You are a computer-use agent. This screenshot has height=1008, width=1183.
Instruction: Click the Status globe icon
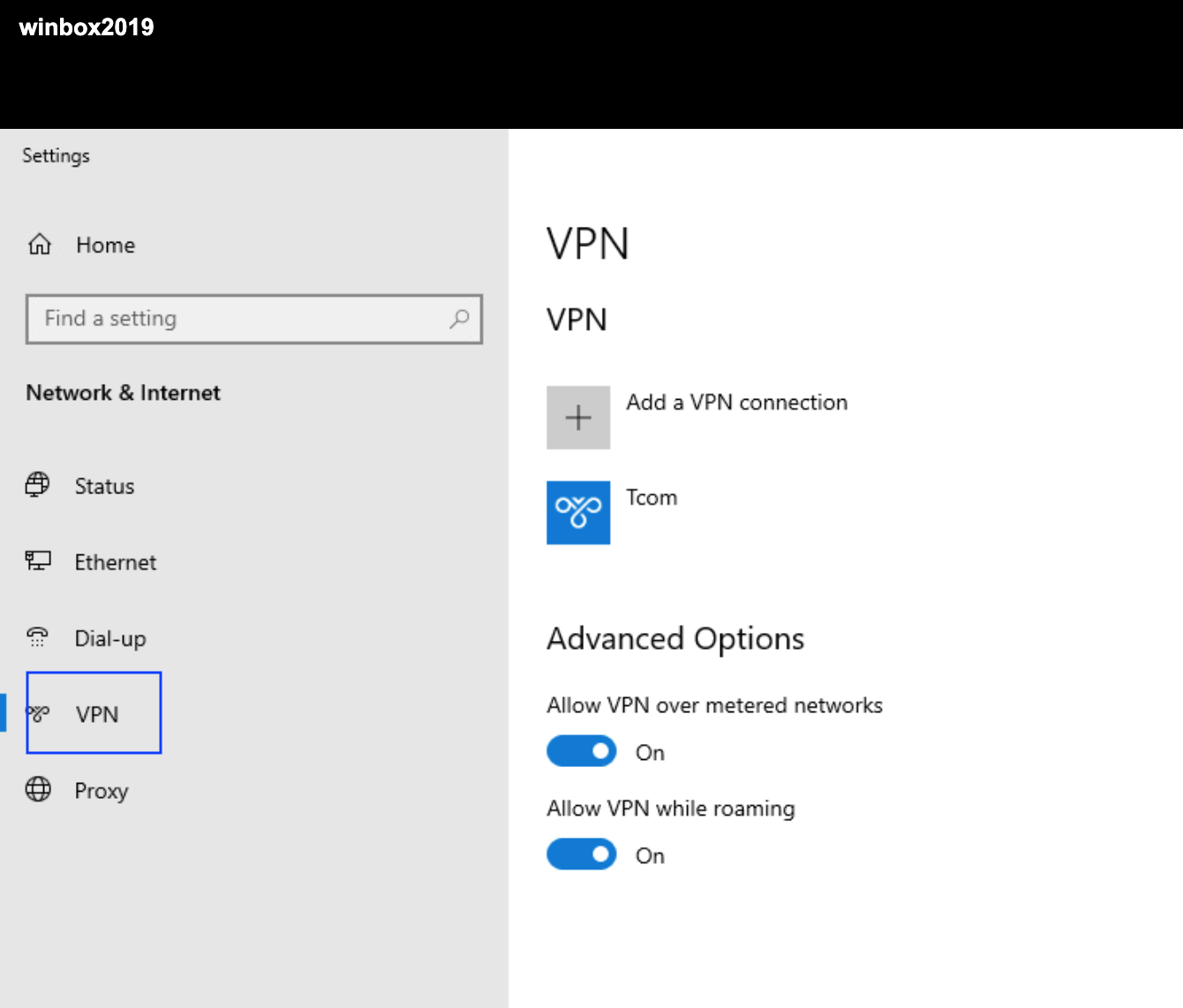coord(38,485)
